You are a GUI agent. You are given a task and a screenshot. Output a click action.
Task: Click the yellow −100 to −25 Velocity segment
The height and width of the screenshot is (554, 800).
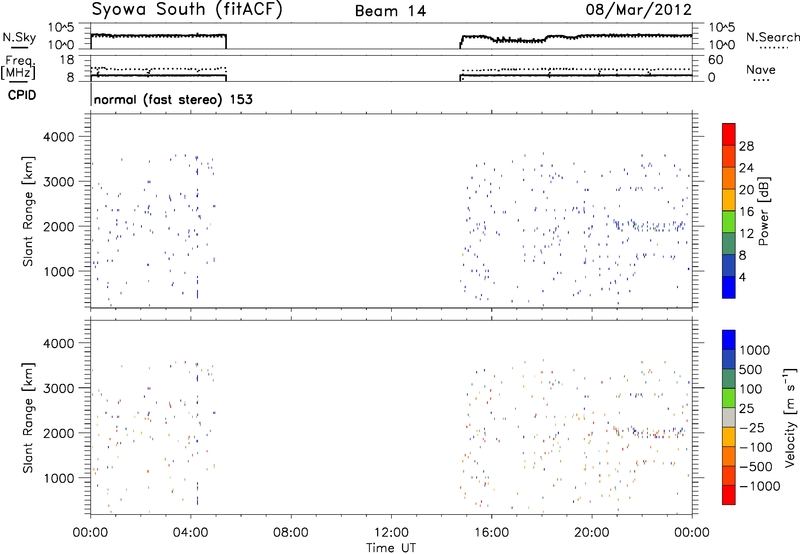click(x=729, y=437)
